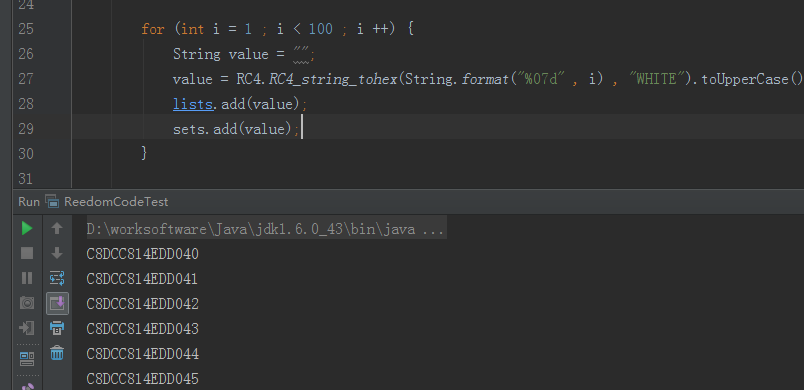Click the toUpperCase() call
Viewport: 804px width, 390px height.
pyautogui.click(x=751, y=79)
